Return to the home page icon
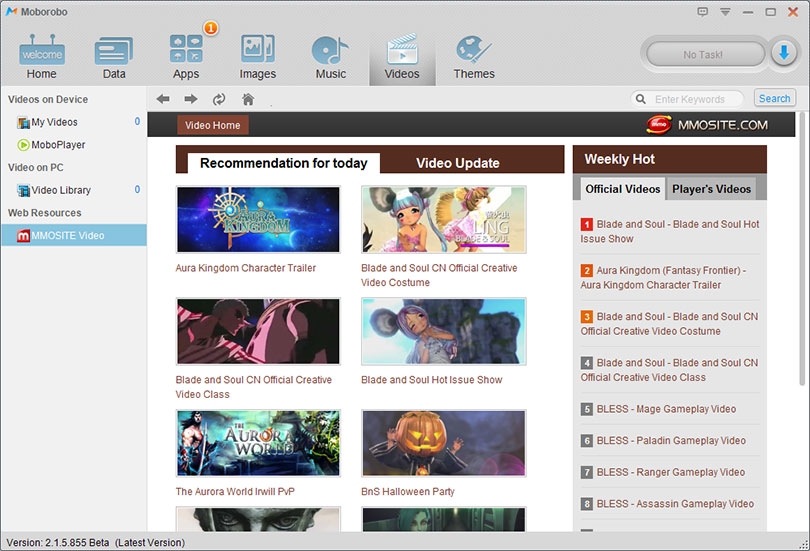This screenshot has width=810, height=551. [248, 99]
